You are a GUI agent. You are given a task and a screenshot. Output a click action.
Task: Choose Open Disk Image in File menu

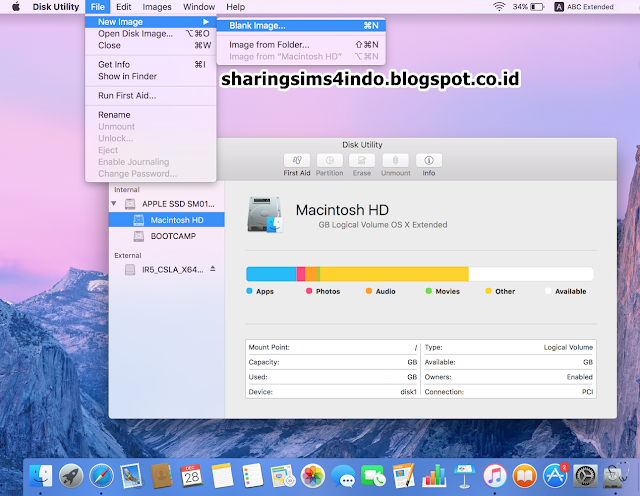click(151, 33)
